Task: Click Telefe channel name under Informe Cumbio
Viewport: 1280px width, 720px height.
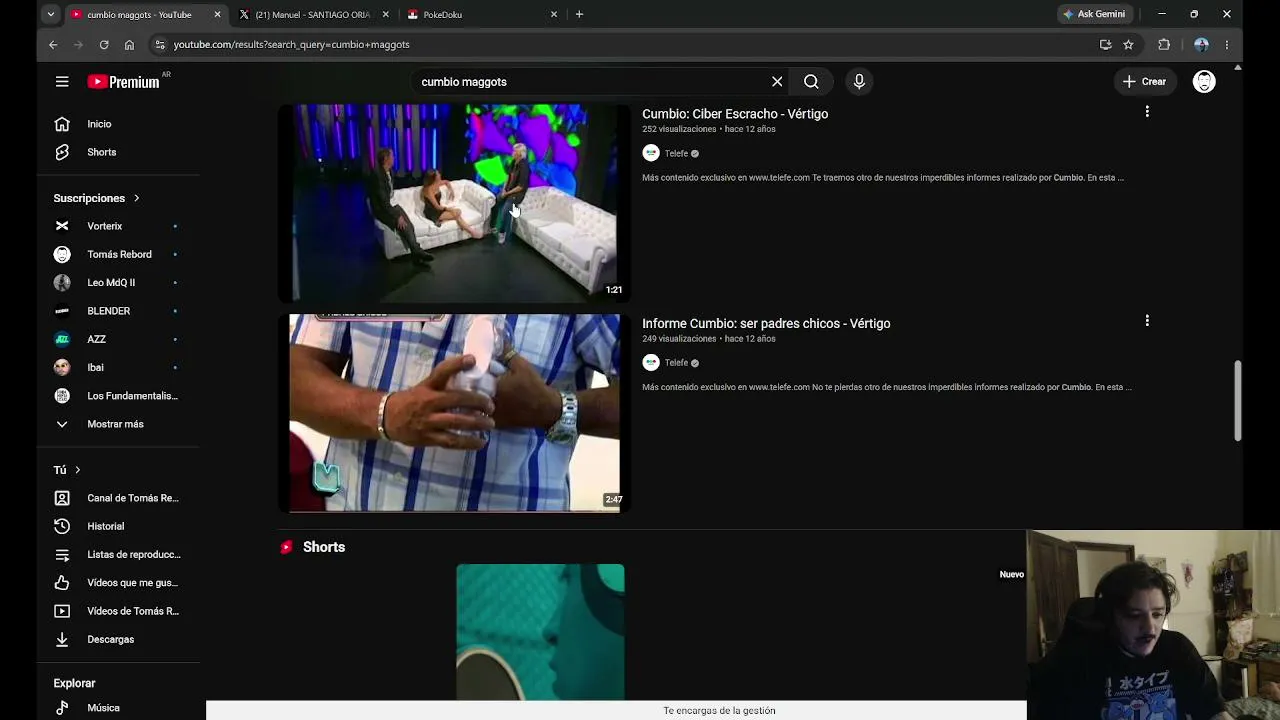Action: pyautogui.click(x=677, y=363)
